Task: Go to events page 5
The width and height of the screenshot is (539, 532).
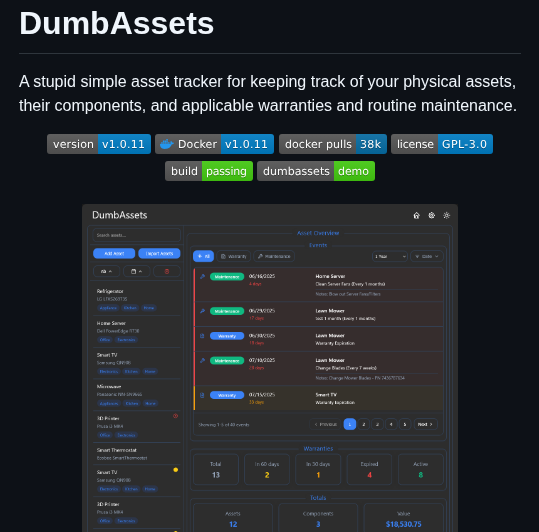Action: [405, 424]
